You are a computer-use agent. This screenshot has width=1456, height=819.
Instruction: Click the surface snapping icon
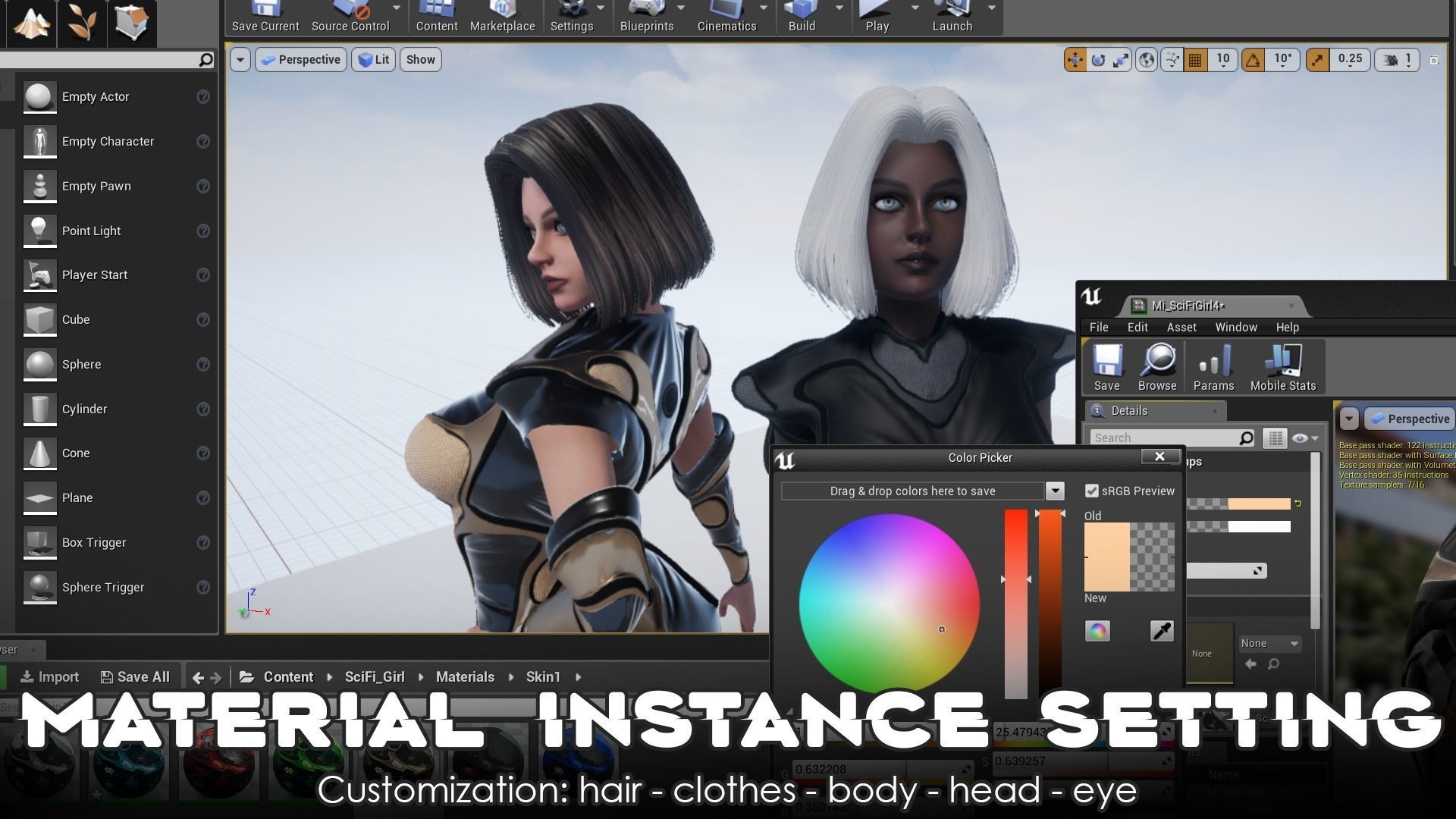1172,60
